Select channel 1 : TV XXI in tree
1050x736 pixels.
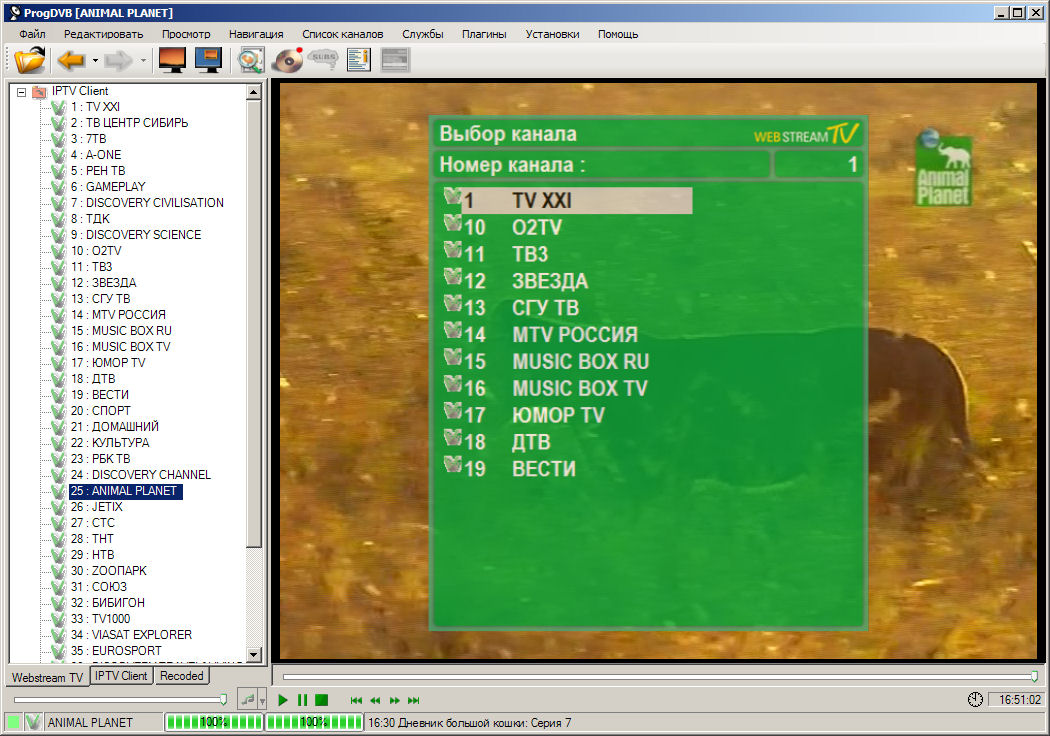(x=95, y=106)
